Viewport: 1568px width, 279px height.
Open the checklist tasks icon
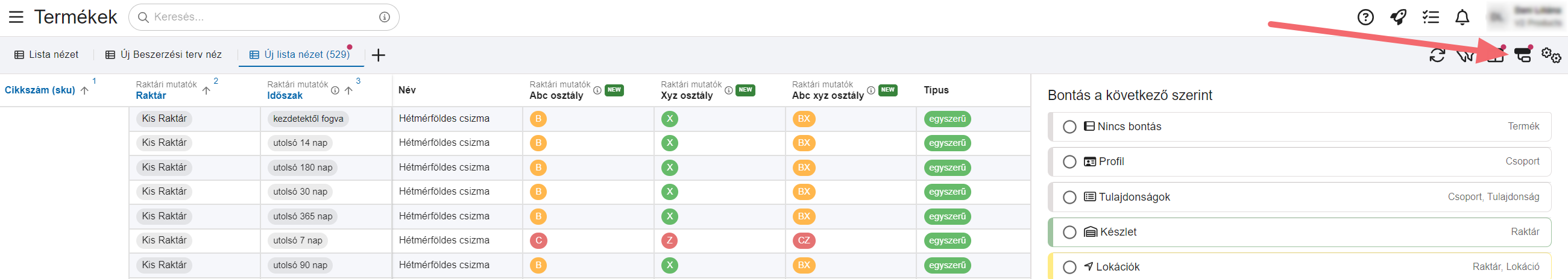click(1431, 17)
